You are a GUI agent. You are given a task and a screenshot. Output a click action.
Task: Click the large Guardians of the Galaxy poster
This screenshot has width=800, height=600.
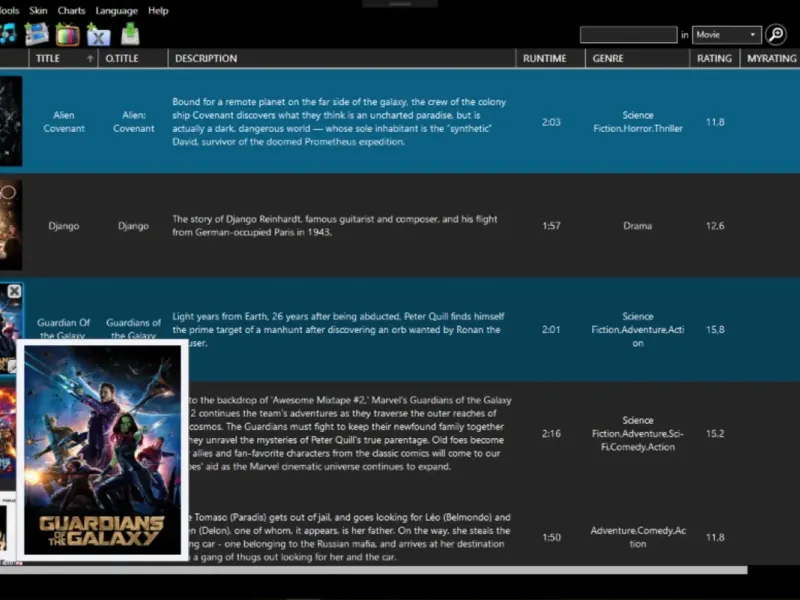103,450
